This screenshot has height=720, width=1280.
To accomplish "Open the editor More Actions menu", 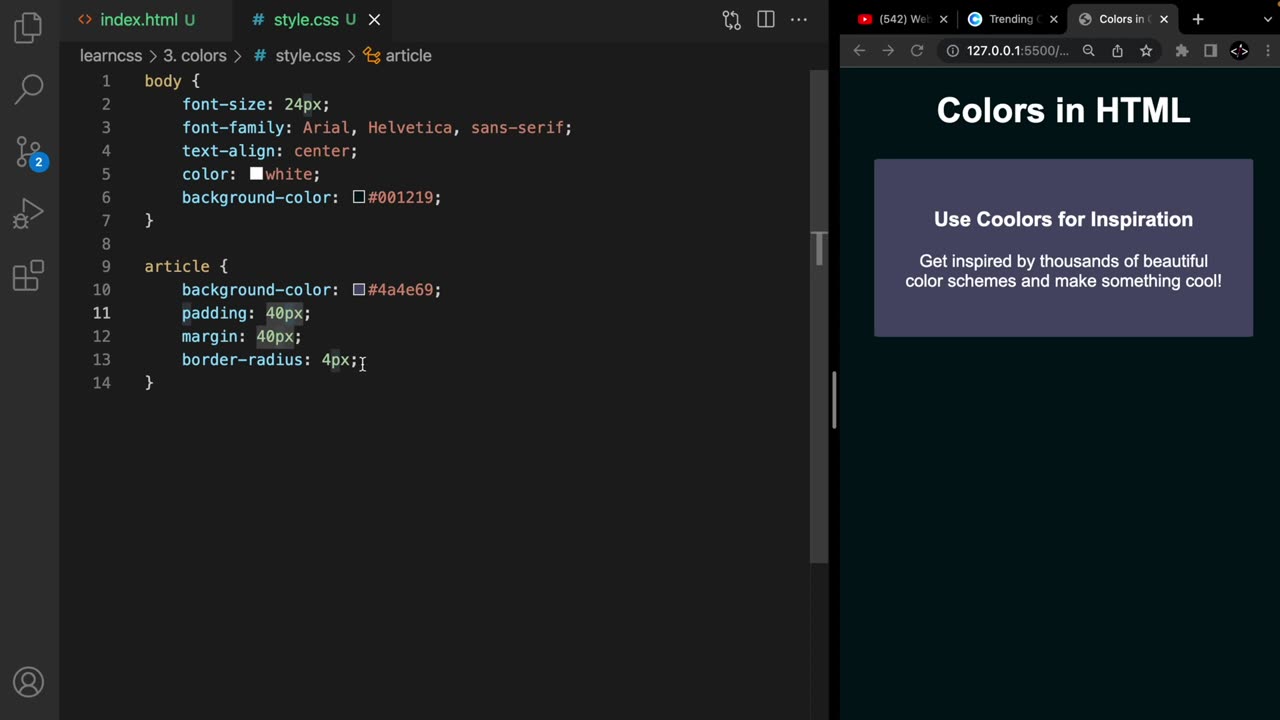I will click(x=799, y=20).
